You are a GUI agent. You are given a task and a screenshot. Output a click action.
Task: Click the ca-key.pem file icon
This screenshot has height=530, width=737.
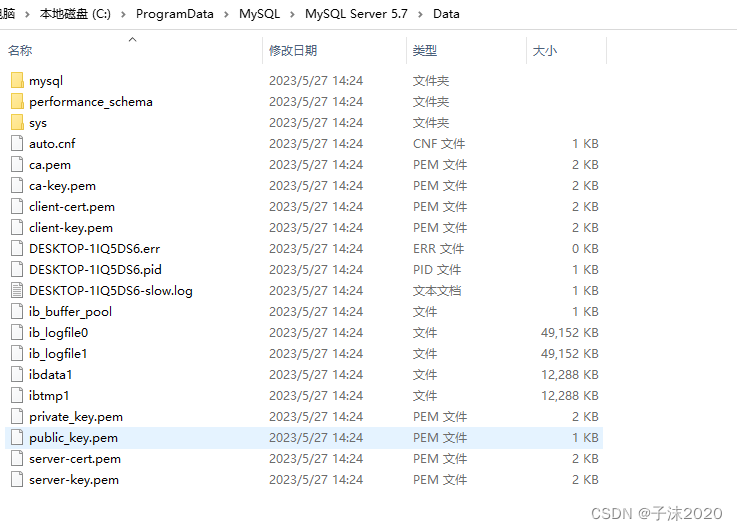coord(17,186)
